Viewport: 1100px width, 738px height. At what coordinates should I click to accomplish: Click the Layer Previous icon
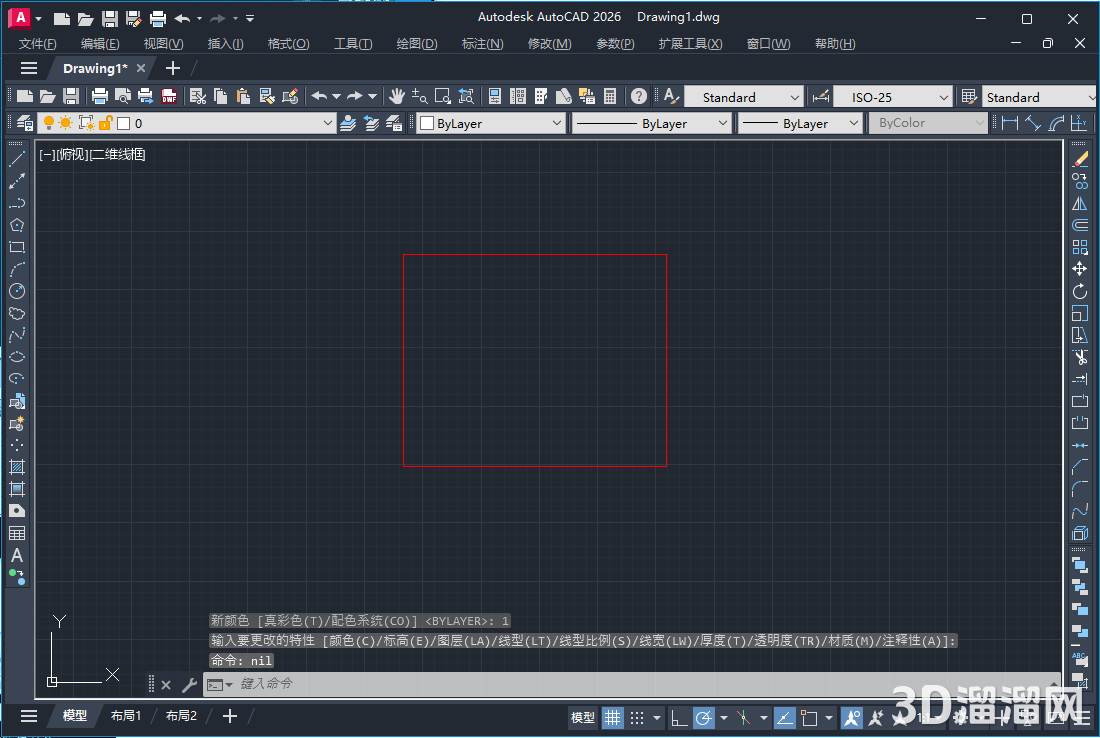(371, 123)
